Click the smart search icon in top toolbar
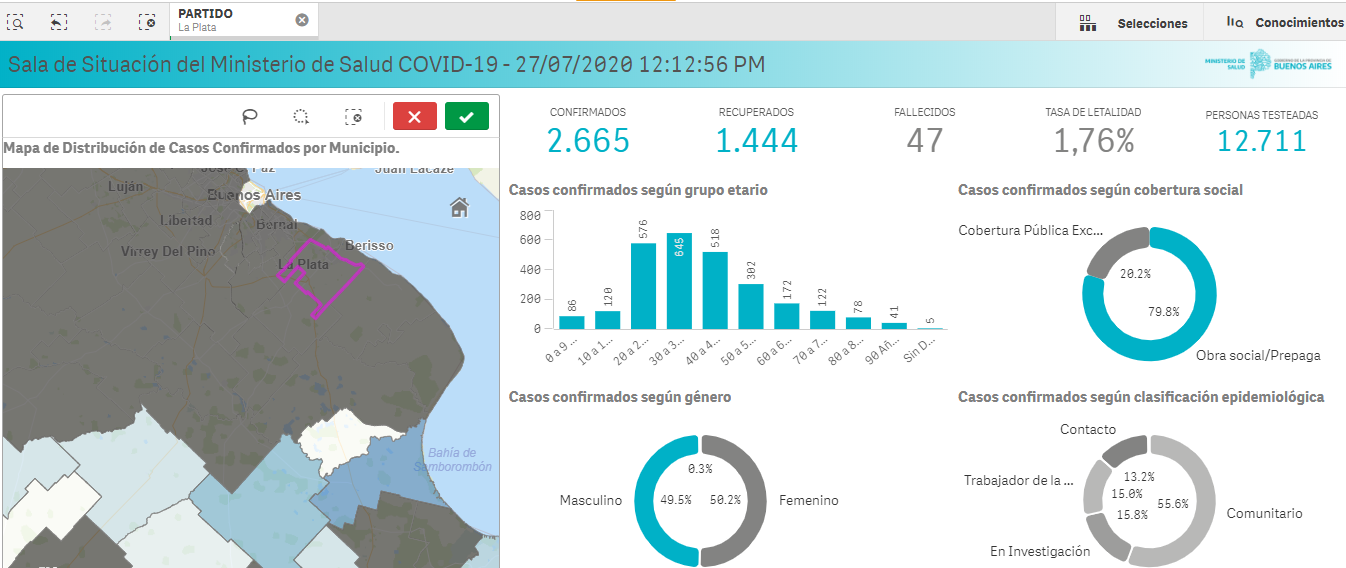This screenshot has height=568, width=1346. pos(17,20)
